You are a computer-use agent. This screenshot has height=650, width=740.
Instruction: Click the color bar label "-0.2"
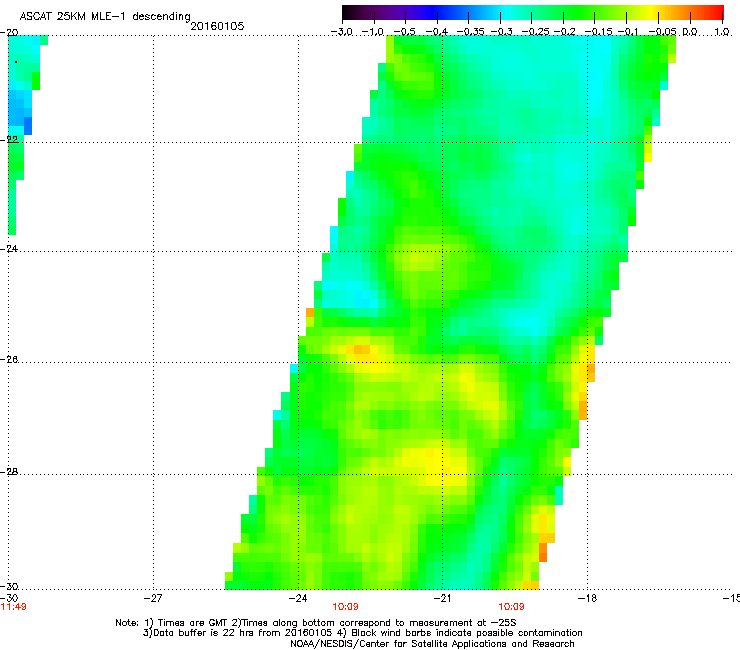(564, 32)
